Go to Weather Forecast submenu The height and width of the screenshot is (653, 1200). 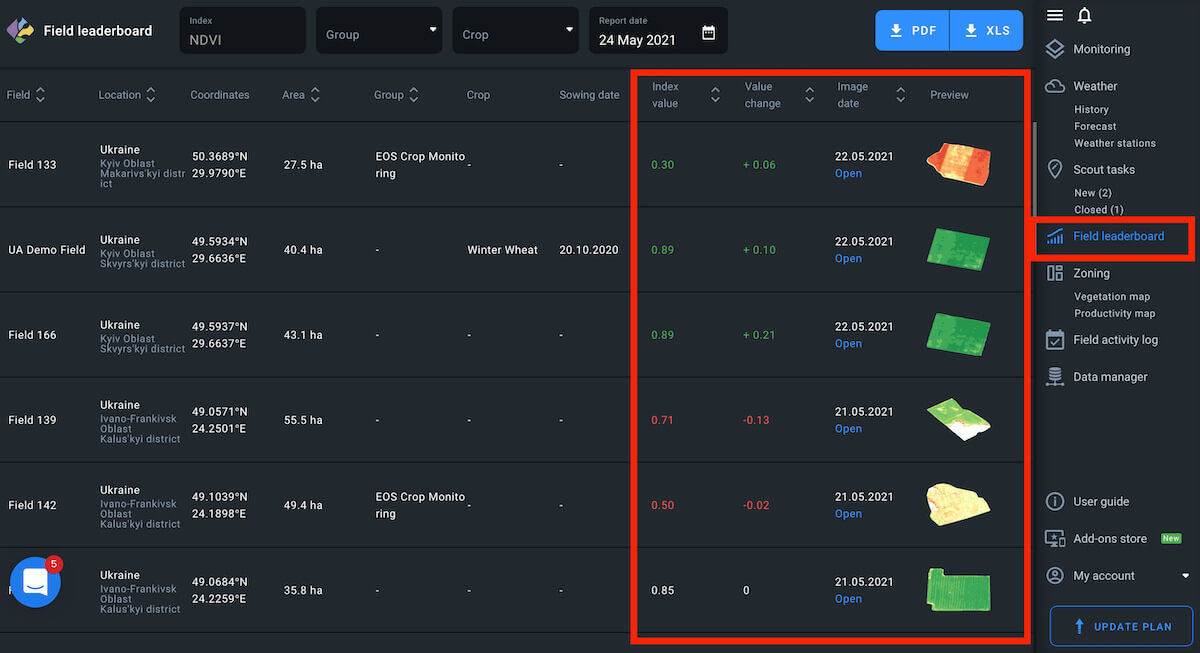[1094, 127]
